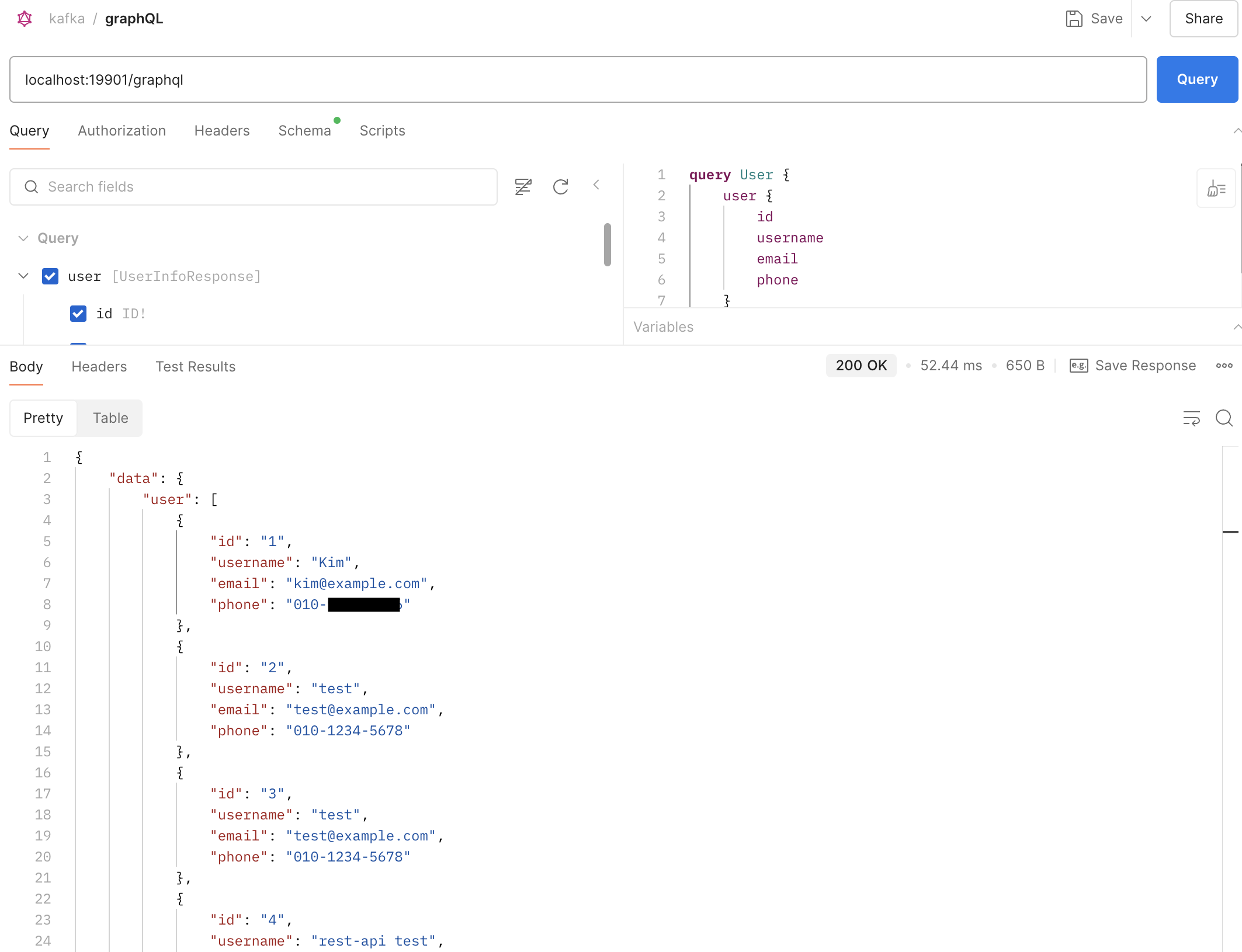
Task: Open search in response body
Action: [1224, 418]
